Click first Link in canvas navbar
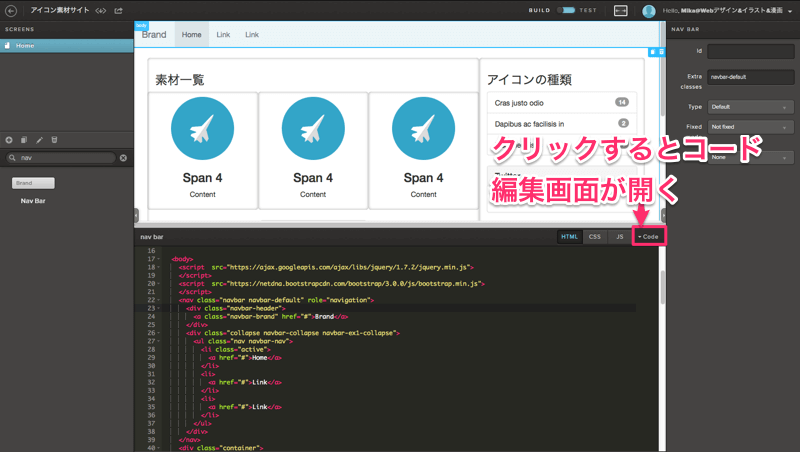This screenshot has height=452, width=800. click(223, 35)
